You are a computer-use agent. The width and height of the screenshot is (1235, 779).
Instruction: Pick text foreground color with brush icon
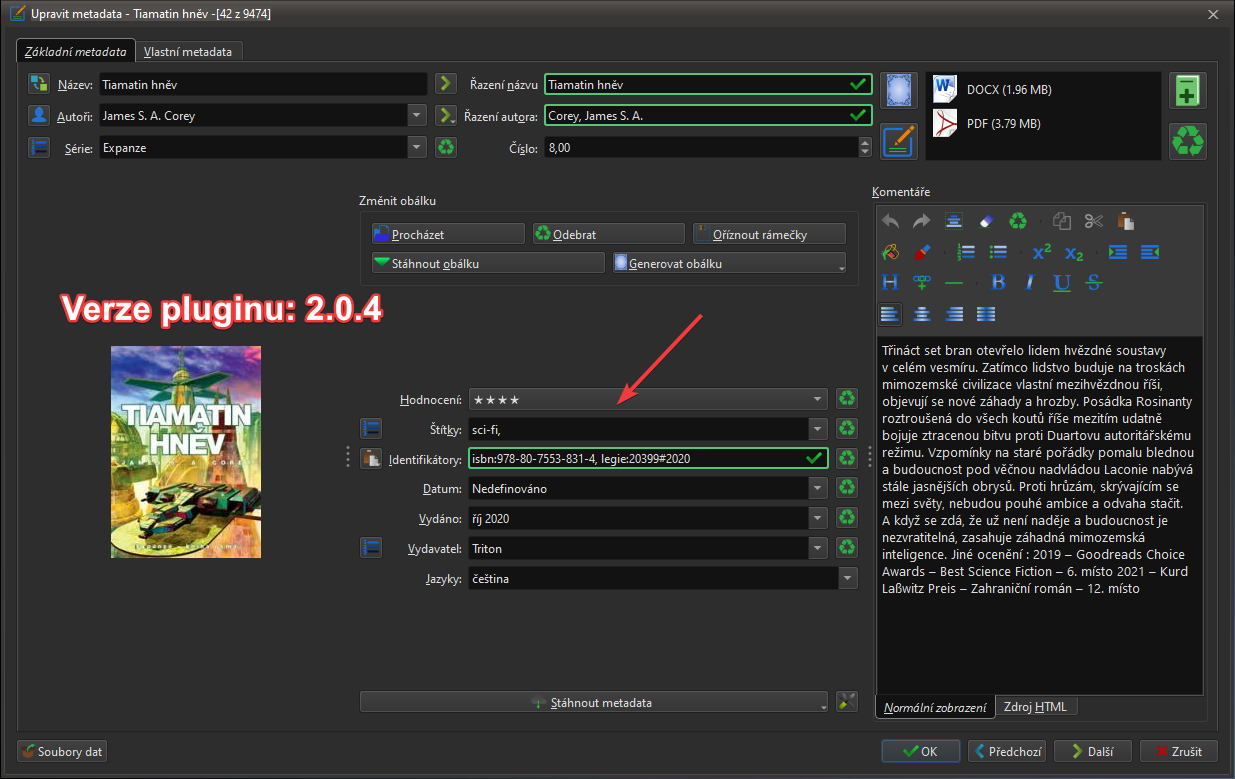(x=922, y=252)
